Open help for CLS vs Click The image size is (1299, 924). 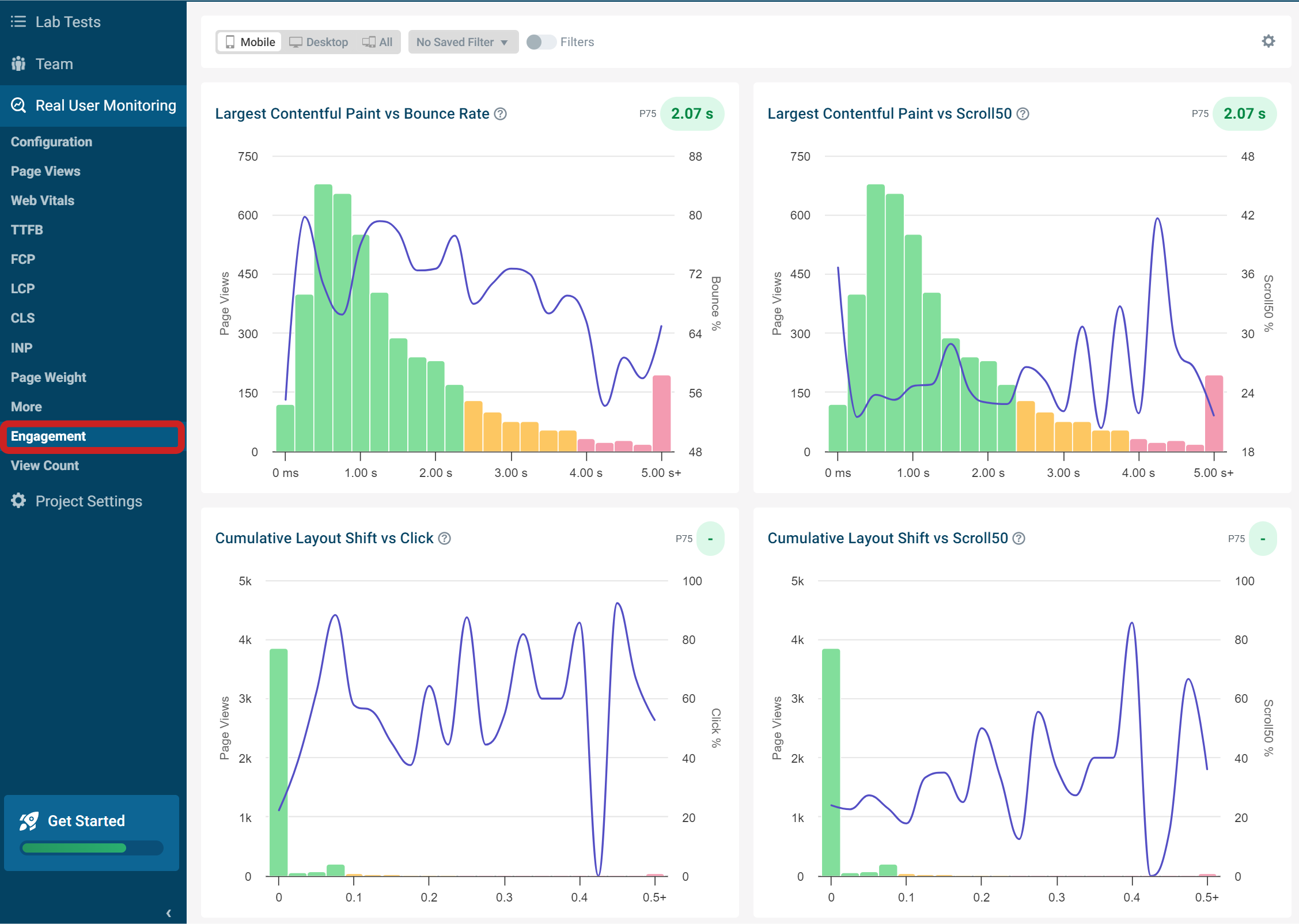(x=444, y=539)
